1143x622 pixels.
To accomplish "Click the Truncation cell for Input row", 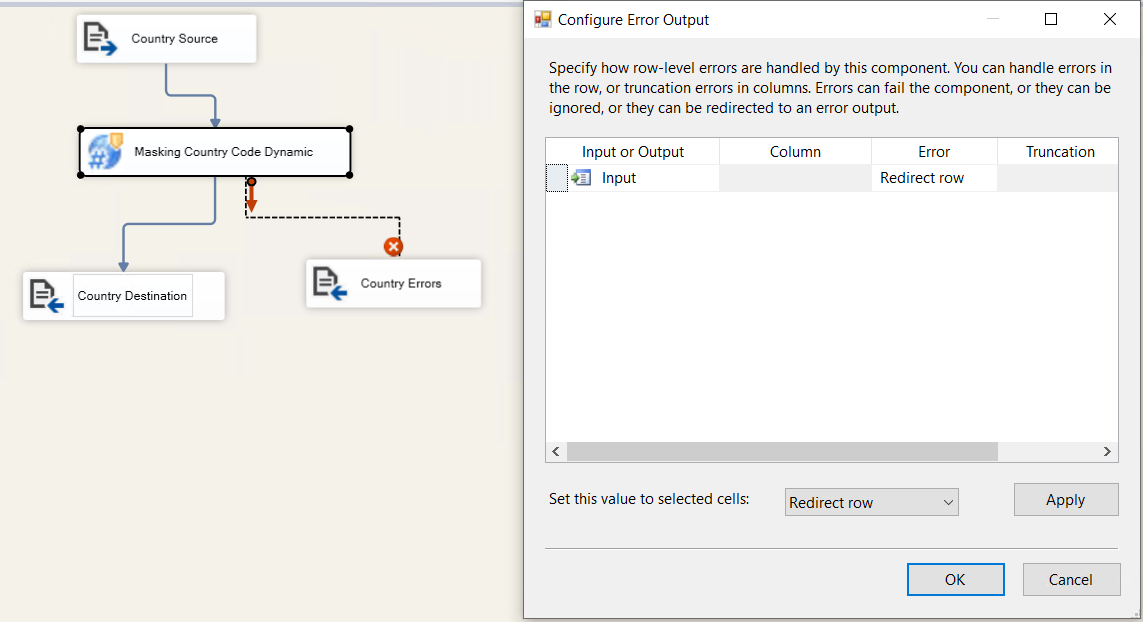I will [1058, 178].
